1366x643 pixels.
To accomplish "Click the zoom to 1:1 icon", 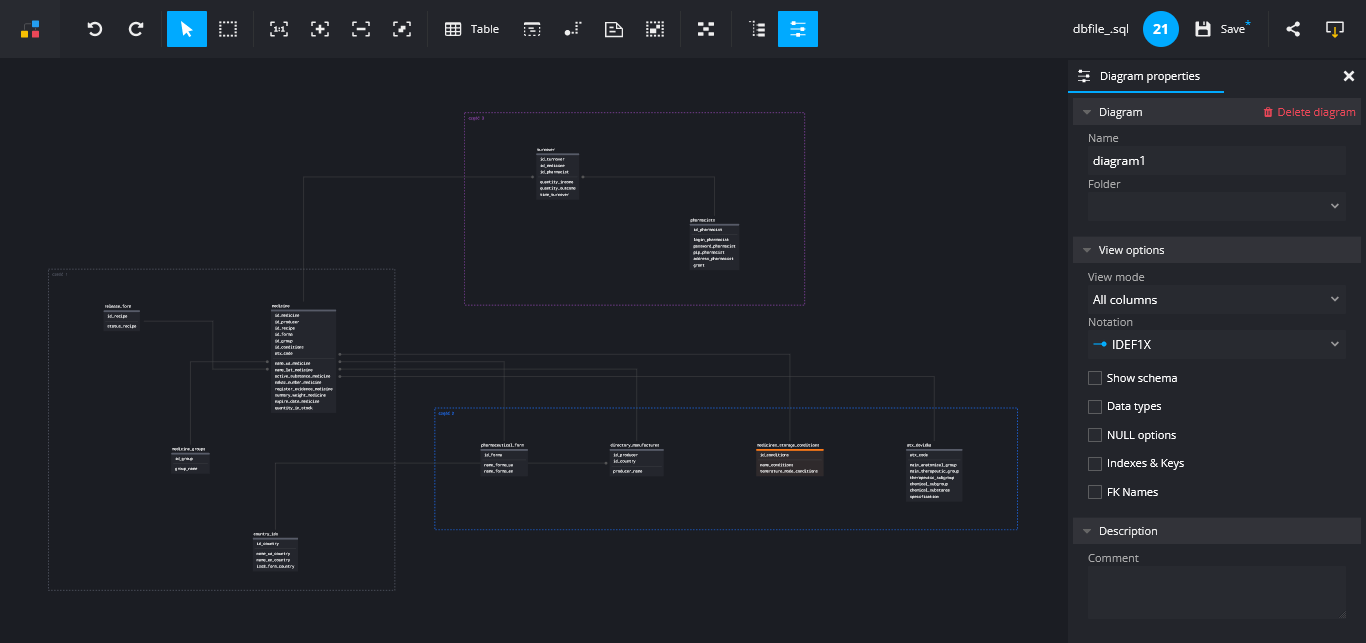I will tap(279, 29).
